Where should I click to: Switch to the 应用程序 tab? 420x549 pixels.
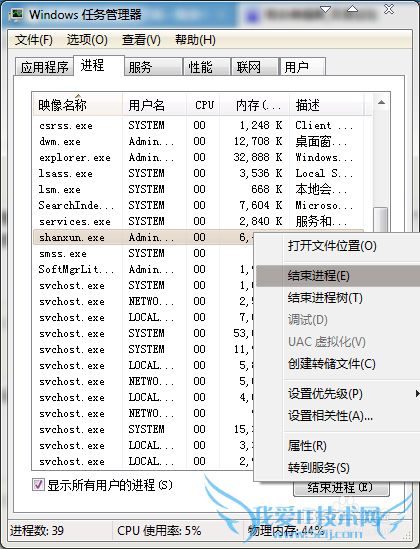tap(44, 67)
